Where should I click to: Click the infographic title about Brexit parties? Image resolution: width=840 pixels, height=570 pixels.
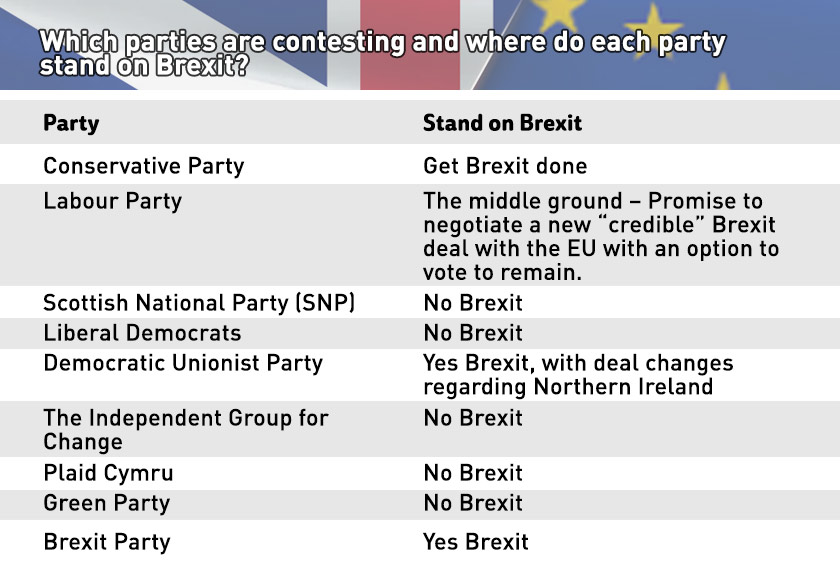coord(382,53)
